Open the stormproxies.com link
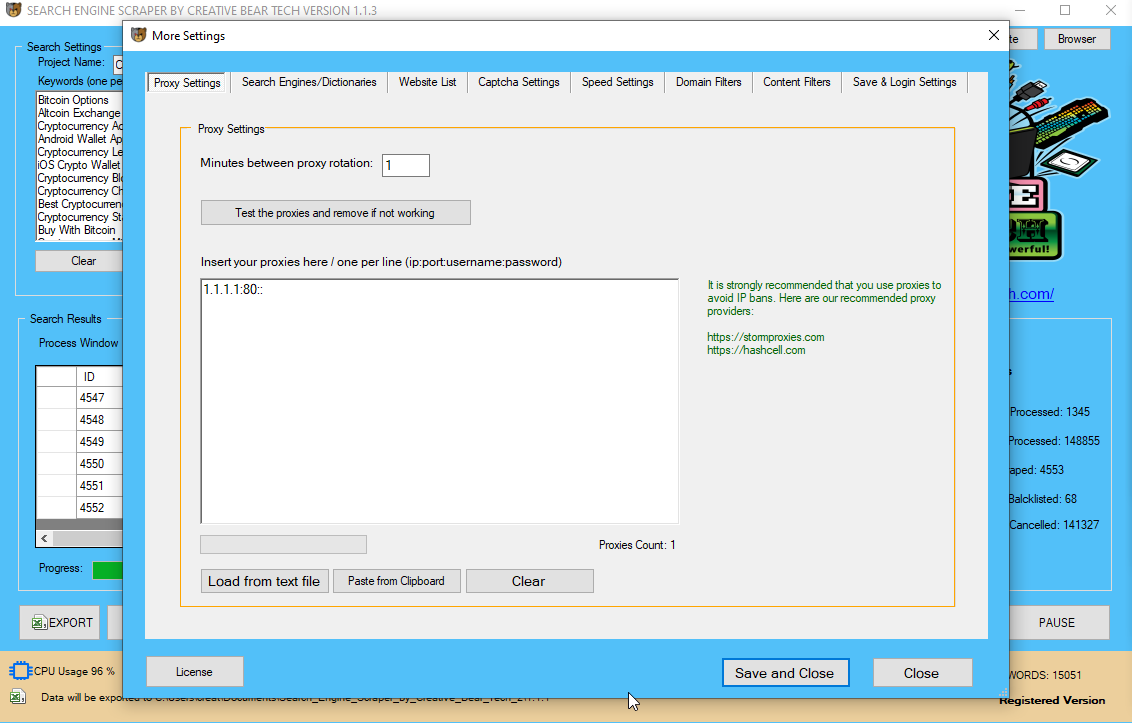 click(x=765, y=337)
